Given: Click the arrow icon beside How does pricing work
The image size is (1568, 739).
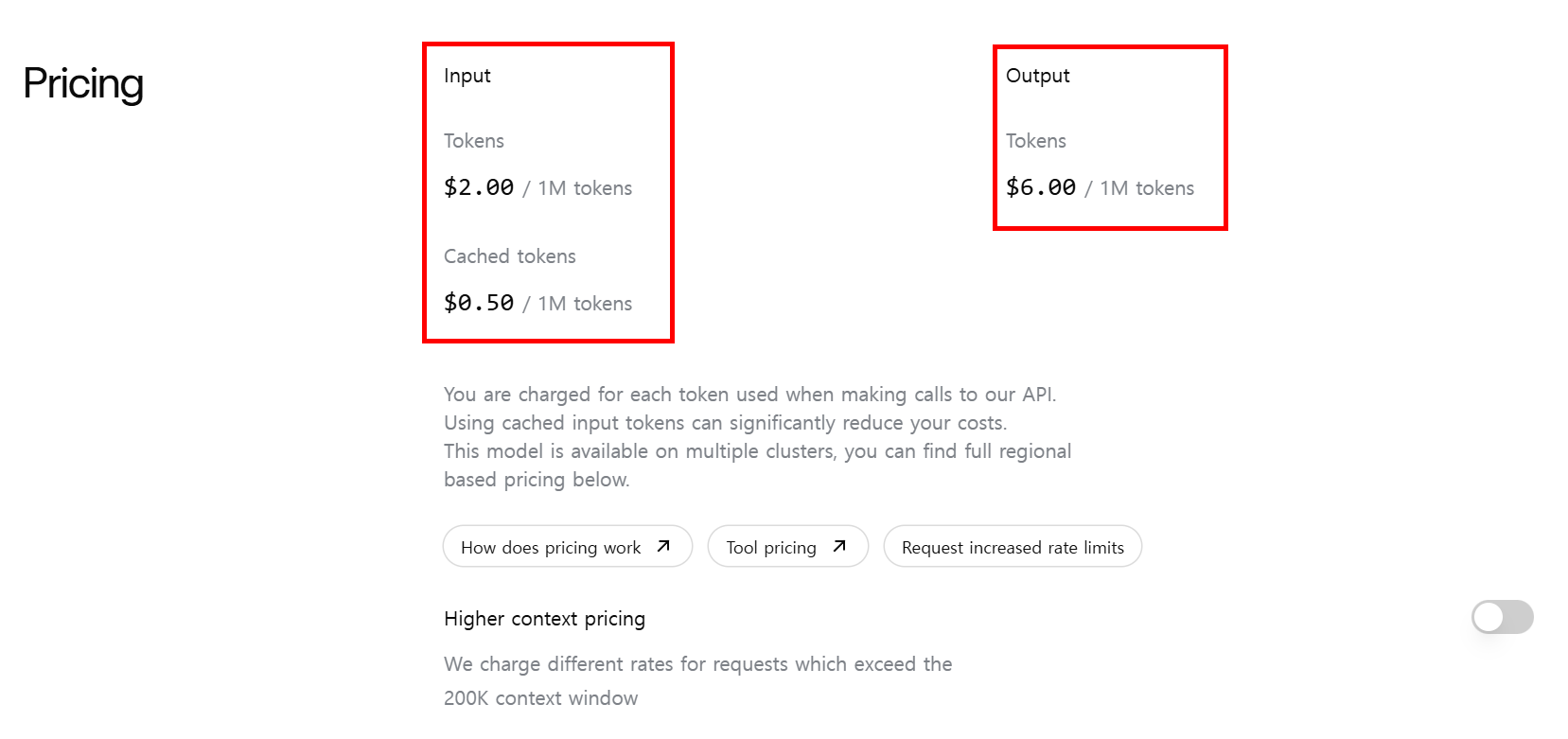Looking at the screenshot, I should pyautogui.click(x=663, y=546).
